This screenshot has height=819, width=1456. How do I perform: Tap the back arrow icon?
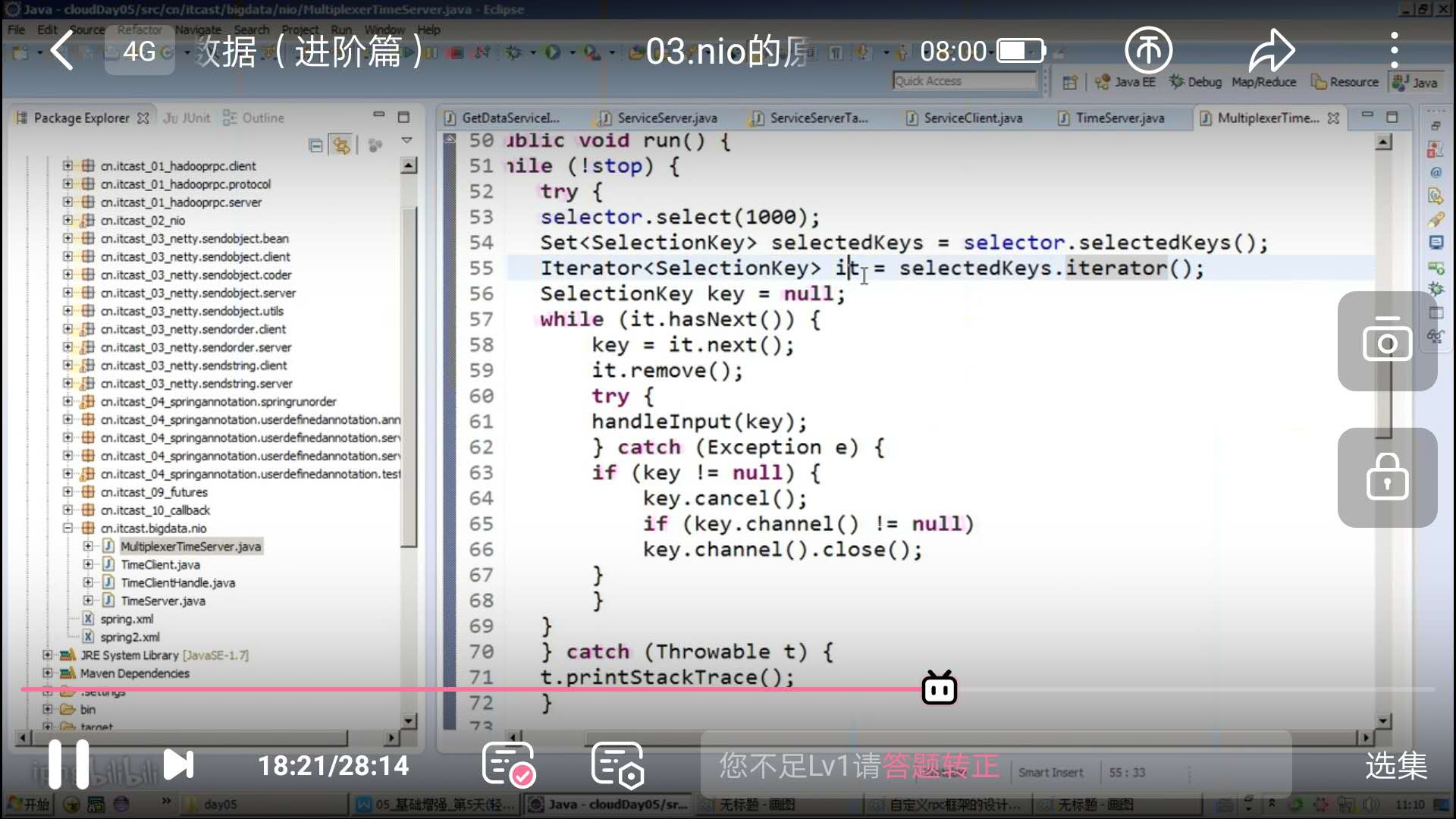[x=62, y=50]
